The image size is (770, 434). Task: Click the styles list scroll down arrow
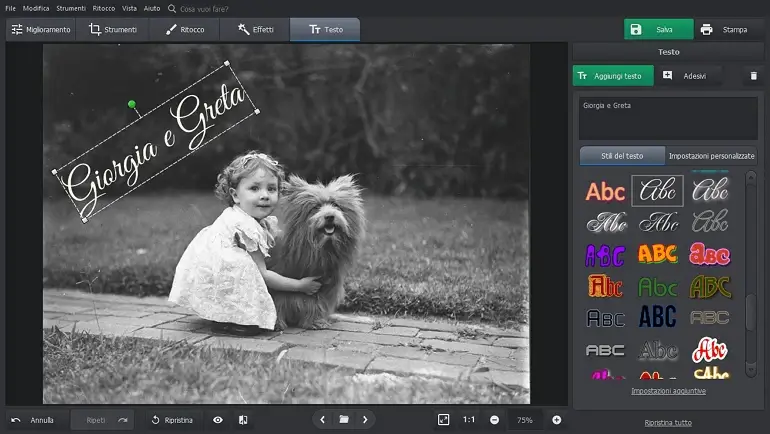point(750,369)
